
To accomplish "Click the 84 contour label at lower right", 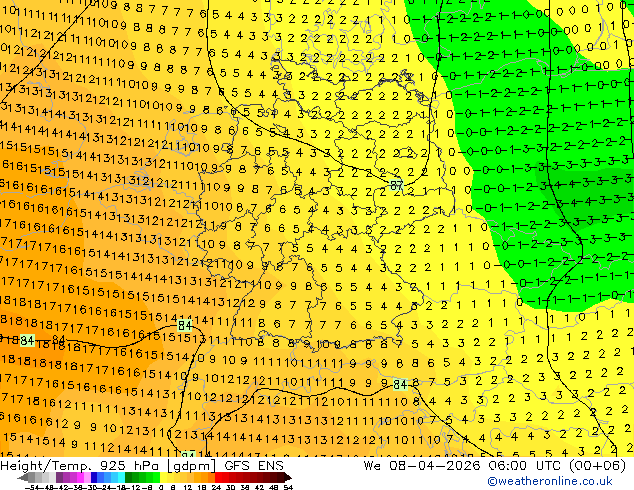I will [x=400, y=384].
